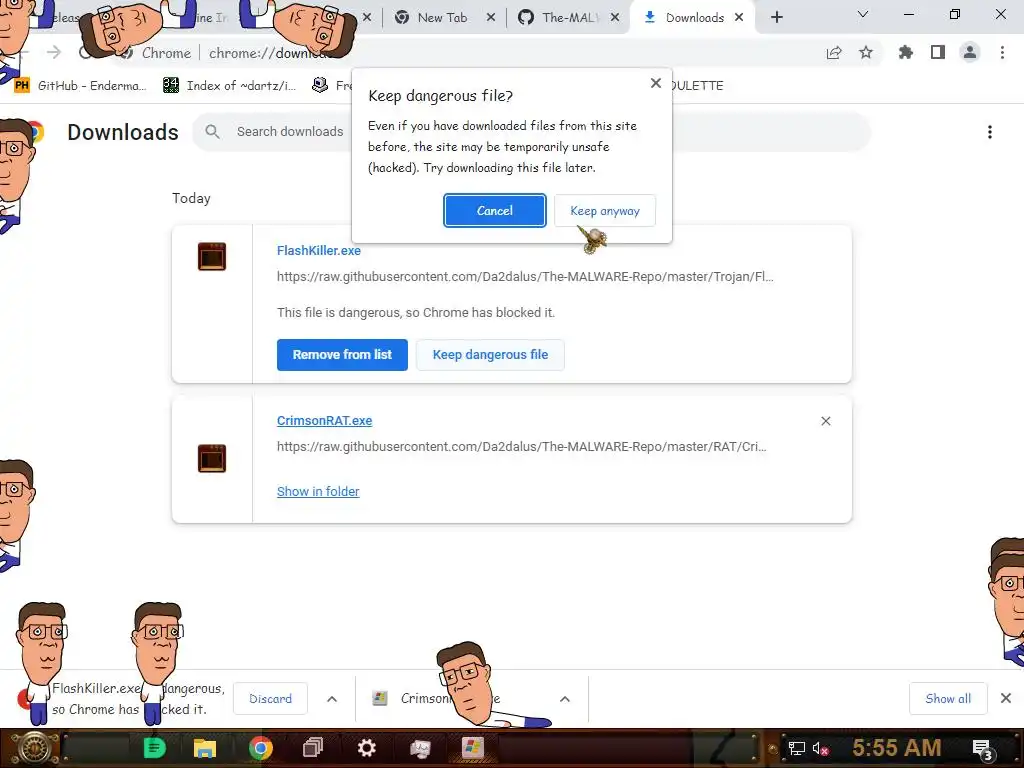Close the The-MALWARE GitHub tab

click(615, 18)
